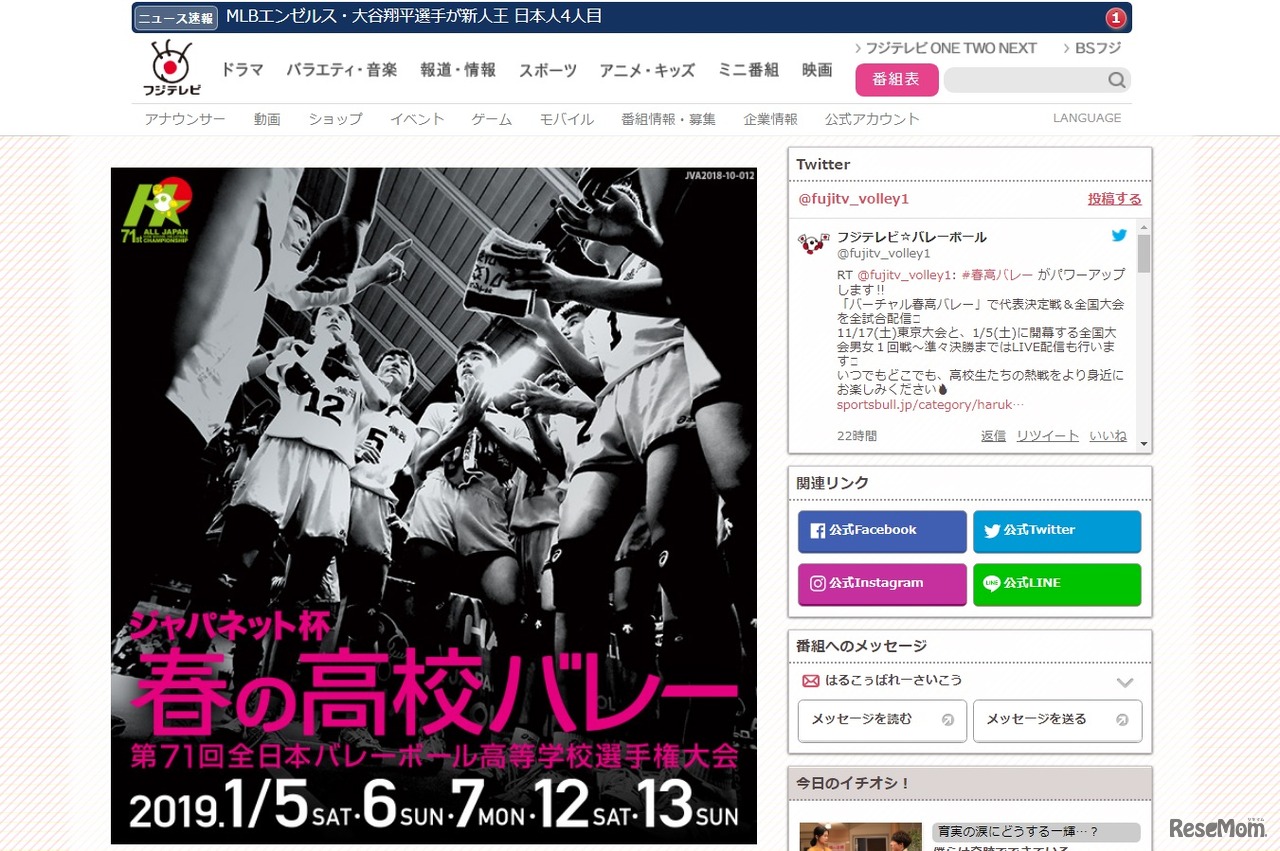Viewport: 1280px width, 851px height.
Task: Click the #春高バレー hashtag
Action: 997,274
